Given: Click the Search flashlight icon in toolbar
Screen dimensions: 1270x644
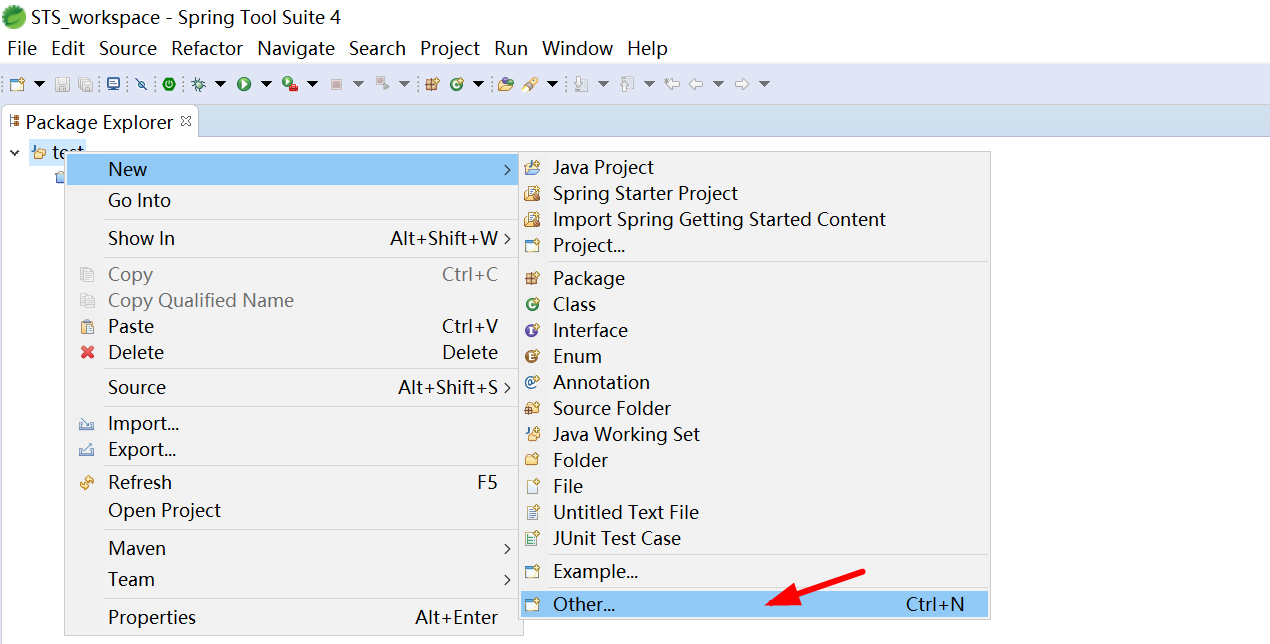Looking at the screenshot, I should pos(531,84).
